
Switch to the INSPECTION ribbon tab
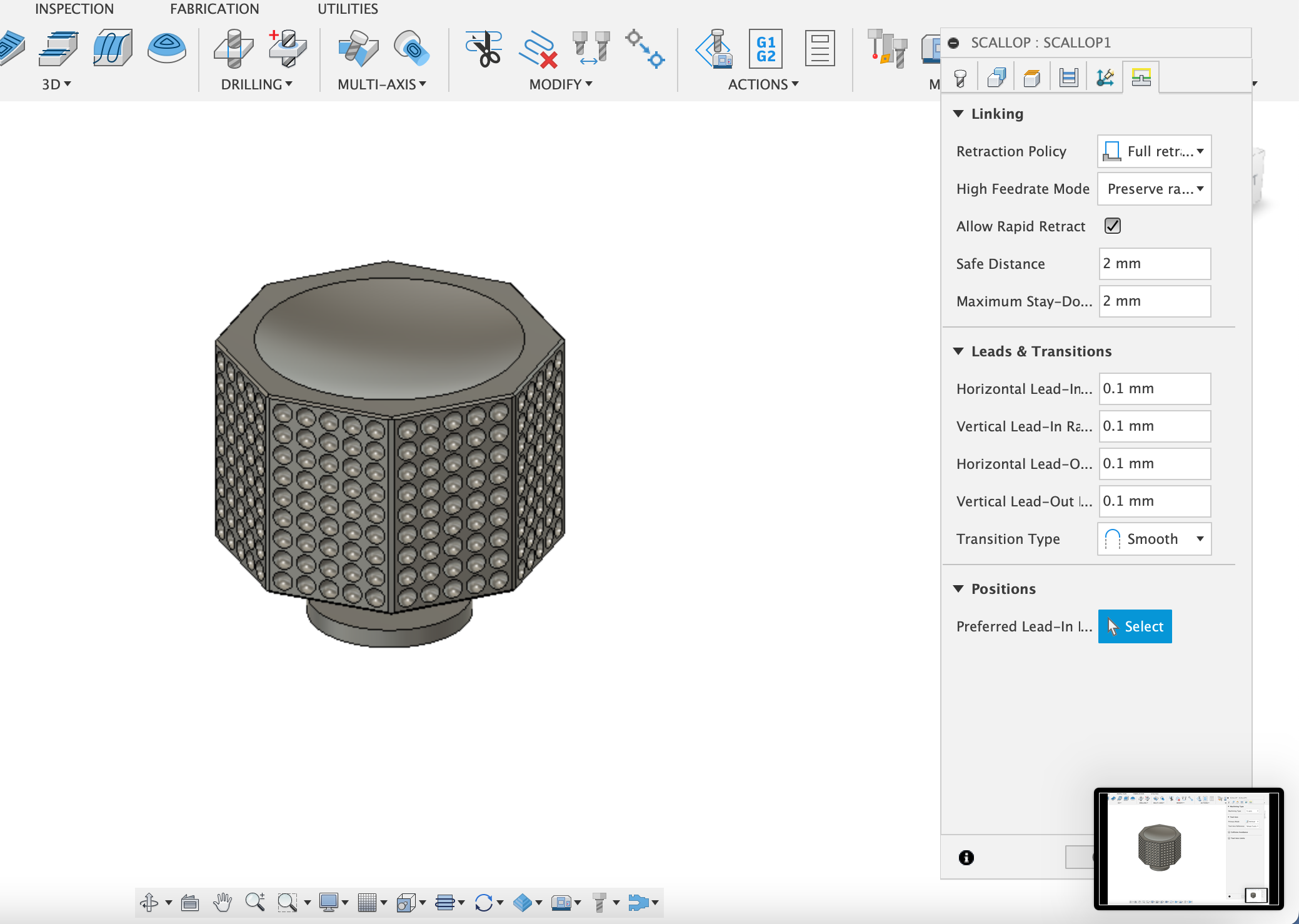point(74,9)
